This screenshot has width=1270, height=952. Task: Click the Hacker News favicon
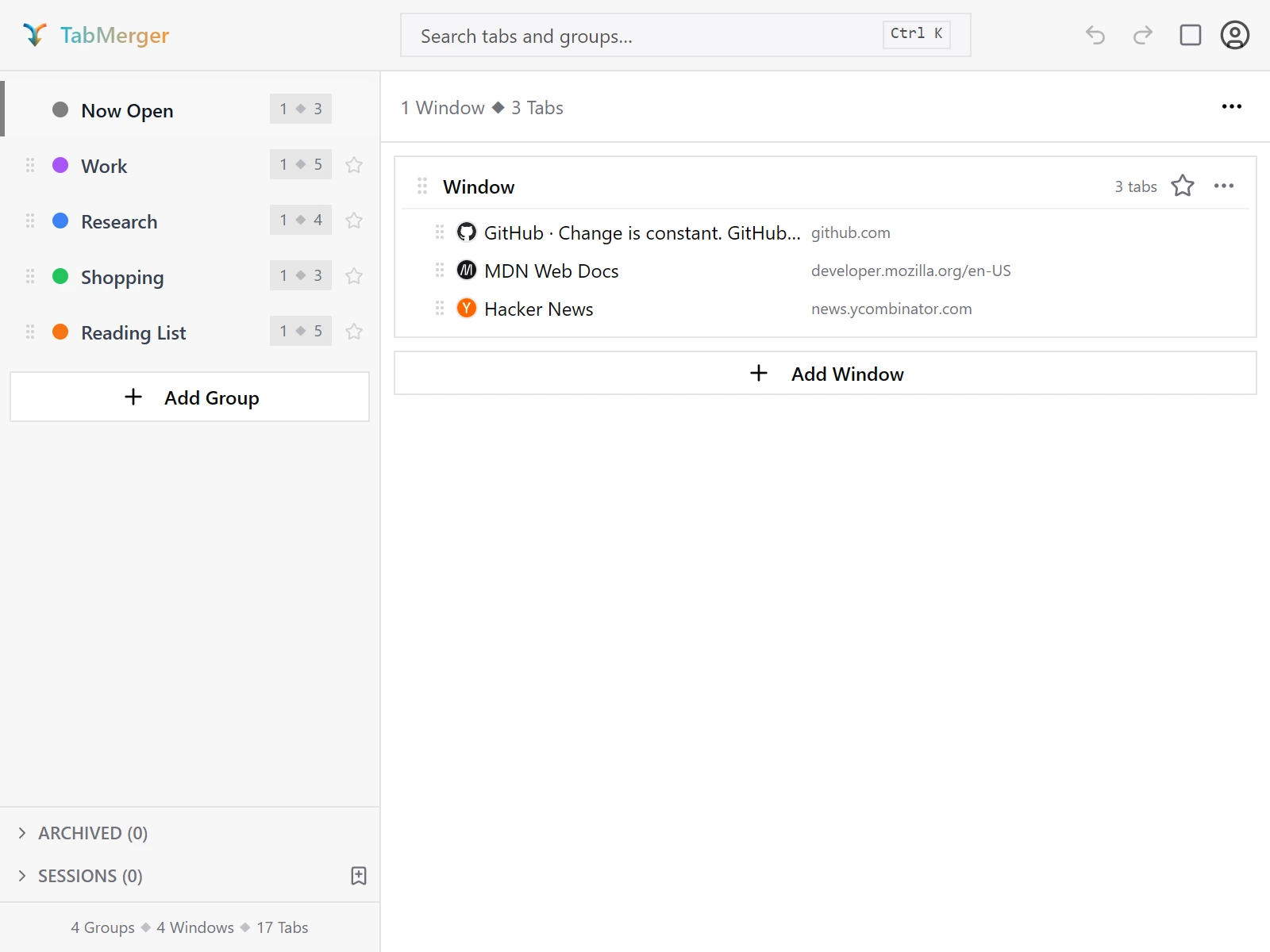tap(467, 308)
